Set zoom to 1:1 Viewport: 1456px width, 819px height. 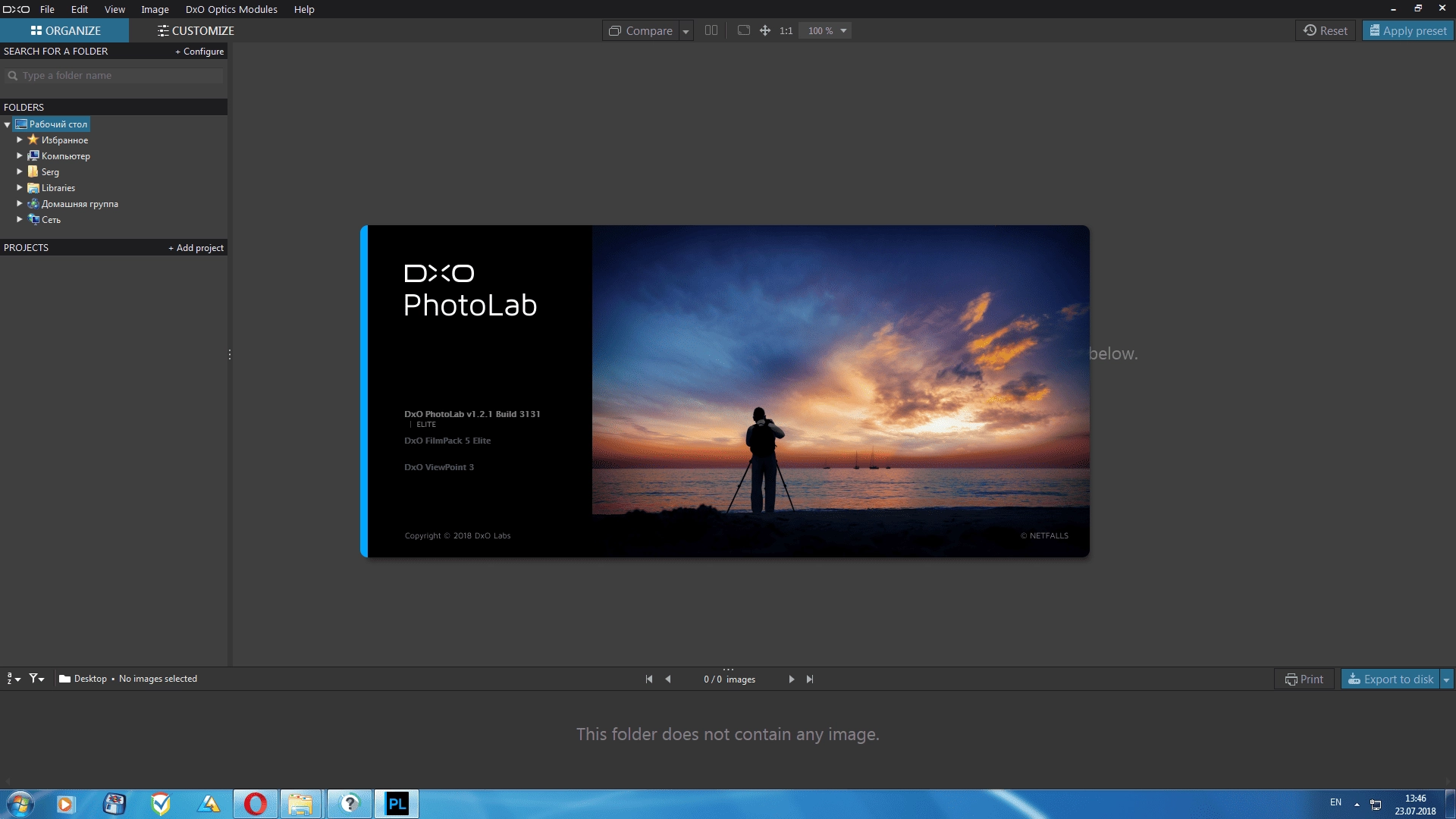[786, 30]
